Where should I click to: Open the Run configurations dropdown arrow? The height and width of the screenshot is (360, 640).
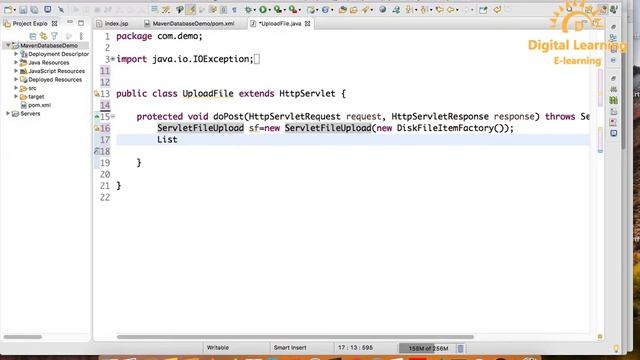pos(270,10)
